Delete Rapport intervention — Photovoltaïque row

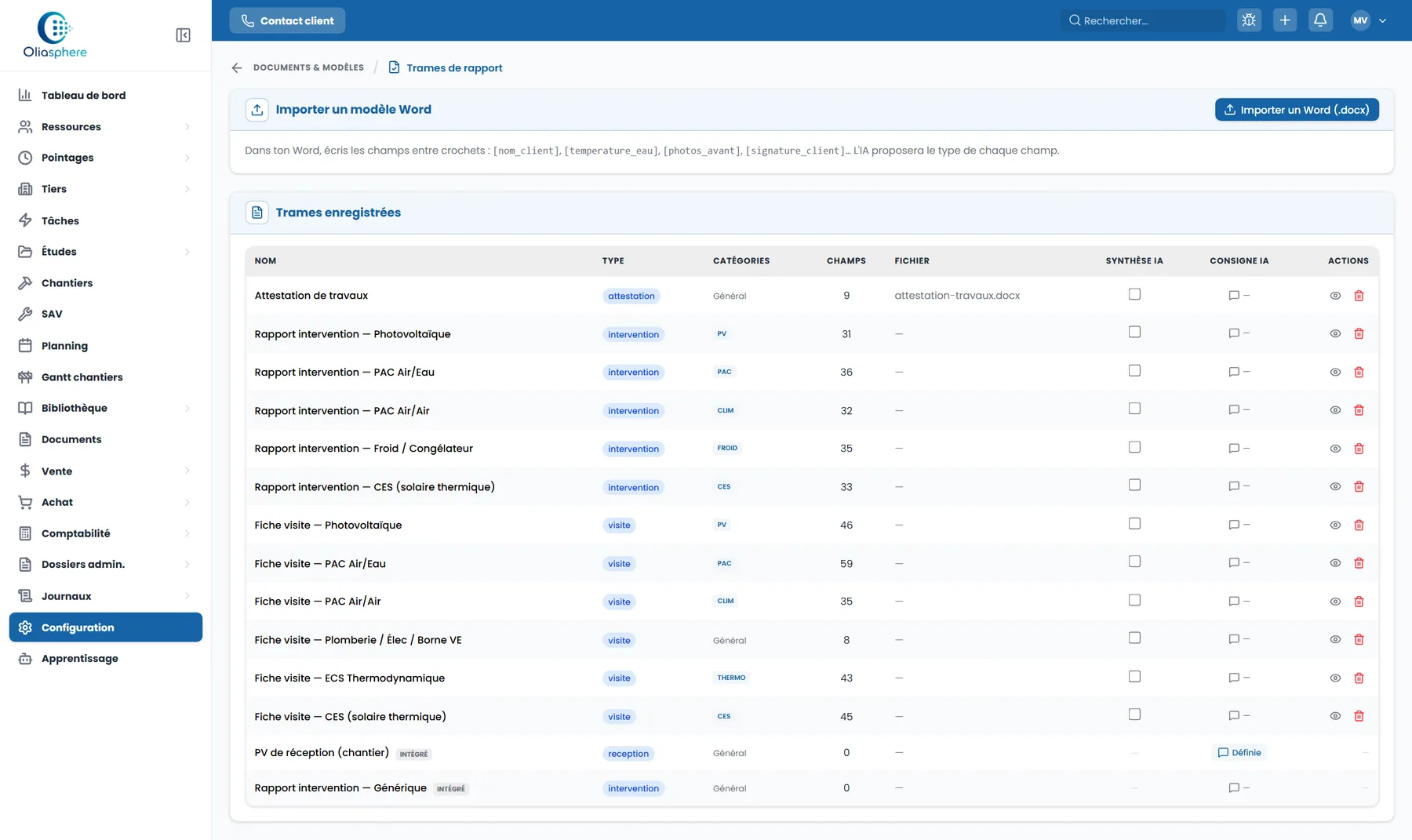1359,334
